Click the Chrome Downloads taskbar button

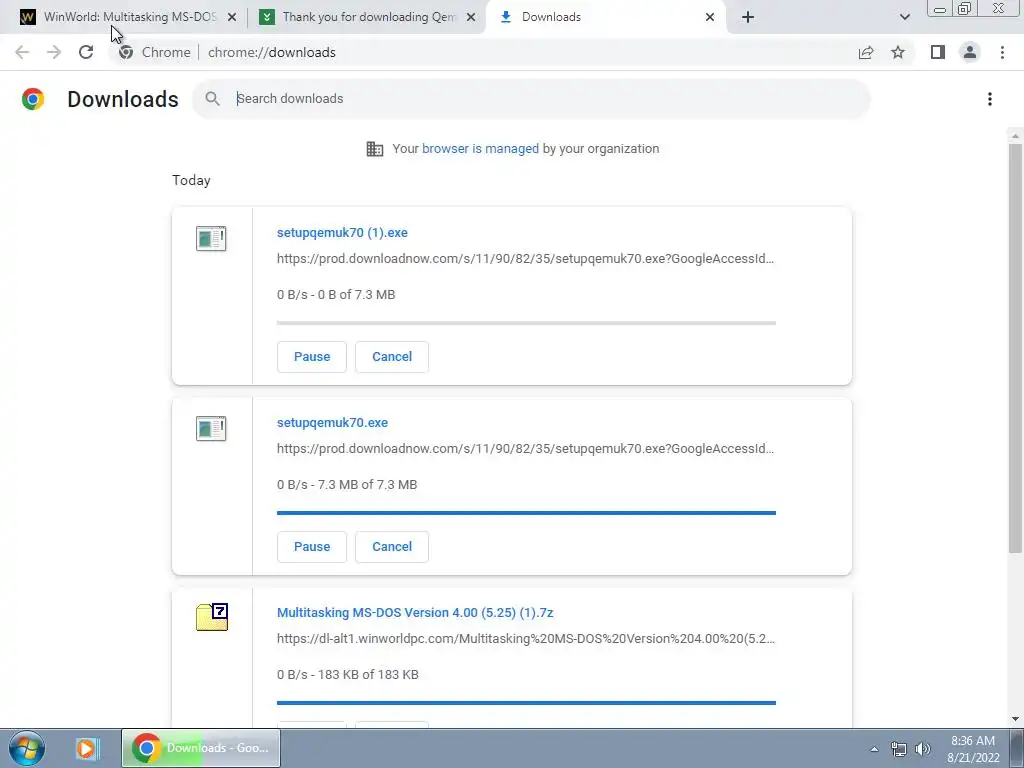201,748
